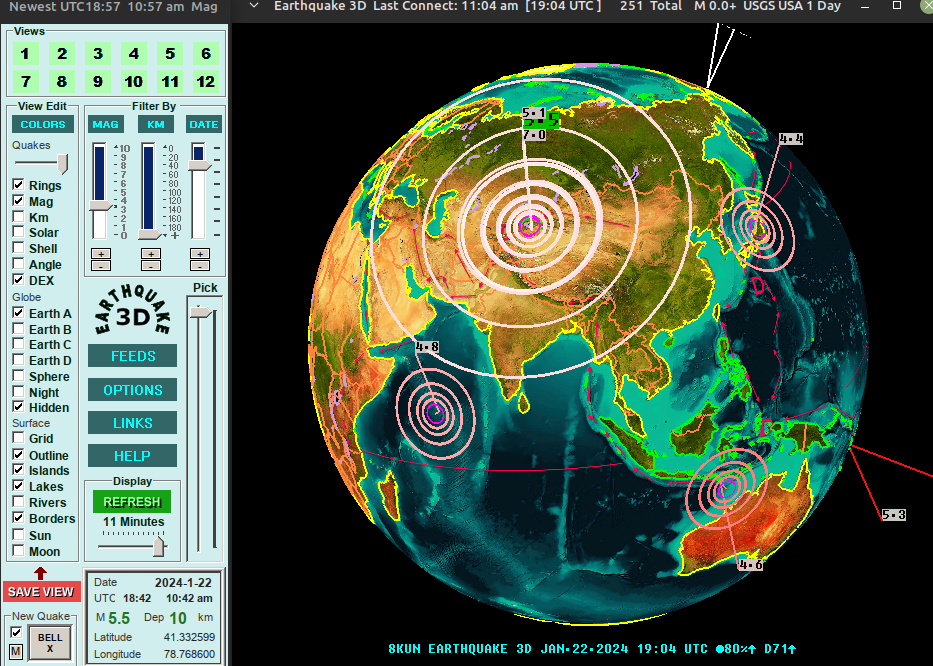Uncheck the DEX checkbox

click(18, 280)
